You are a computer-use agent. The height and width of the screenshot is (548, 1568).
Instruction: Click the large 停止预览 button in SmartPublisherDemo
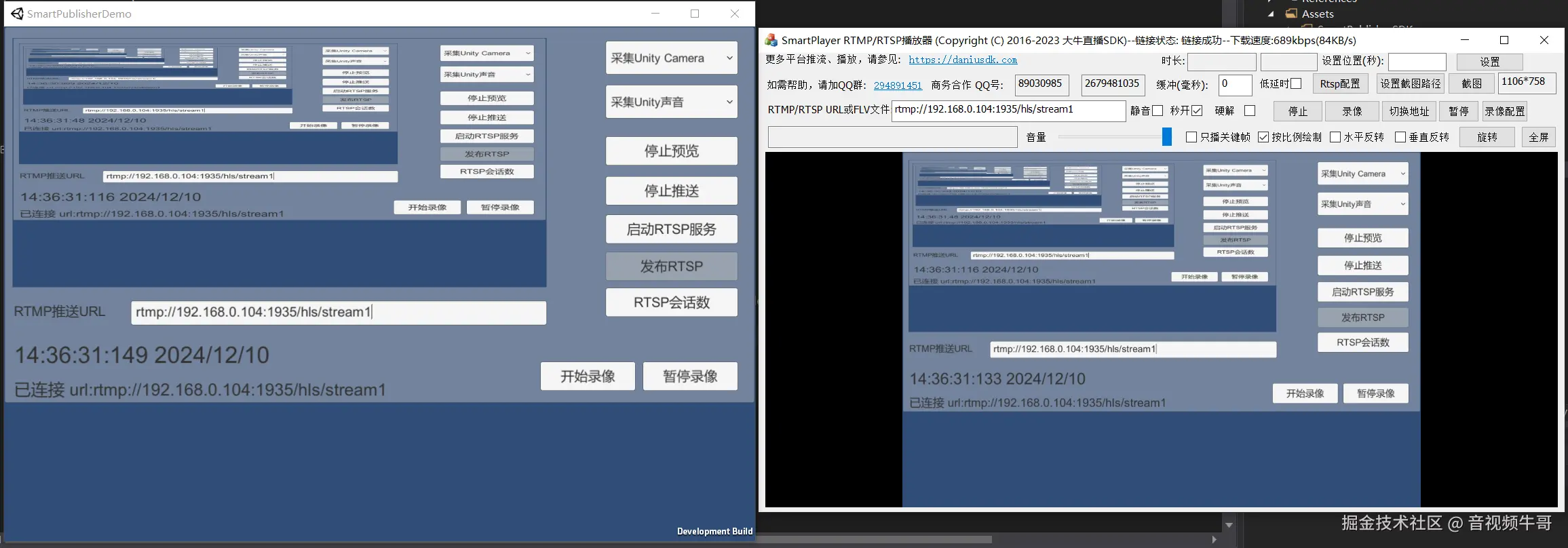point(671,151)
